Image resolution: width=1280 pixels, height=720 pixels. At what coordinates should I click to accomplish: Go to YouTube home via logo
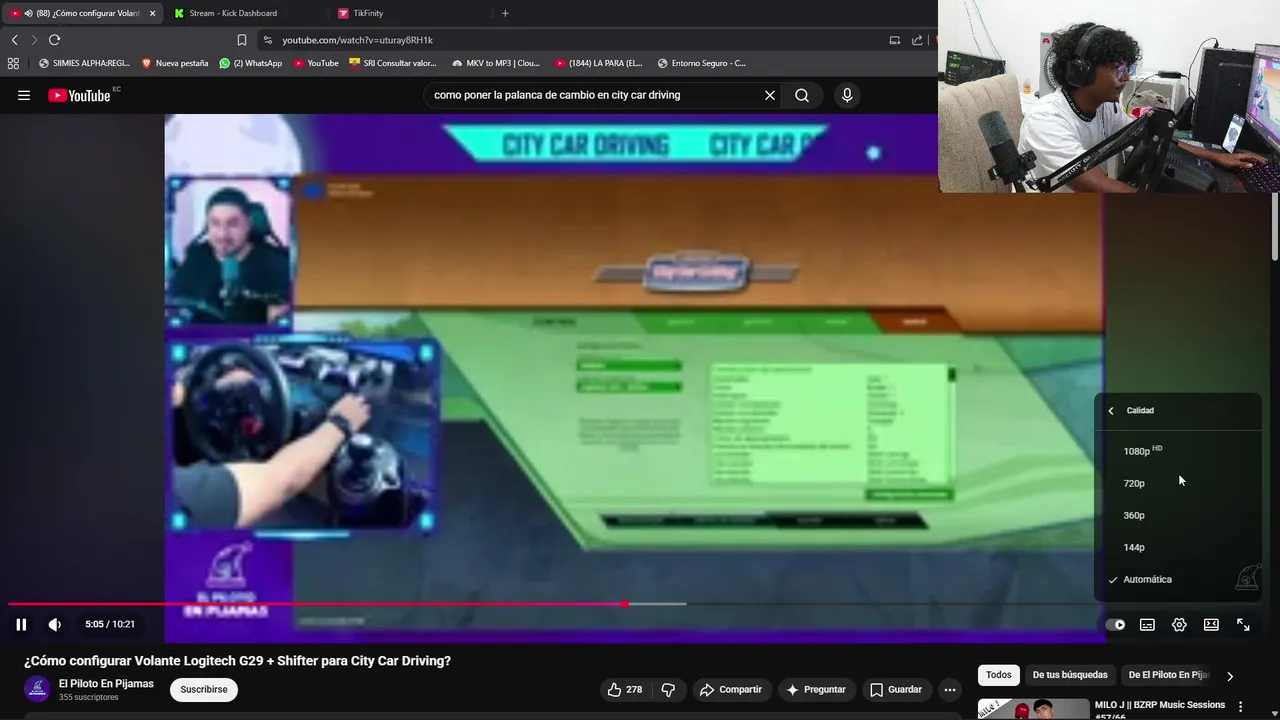pyautogui.click(x=79, y=95)
